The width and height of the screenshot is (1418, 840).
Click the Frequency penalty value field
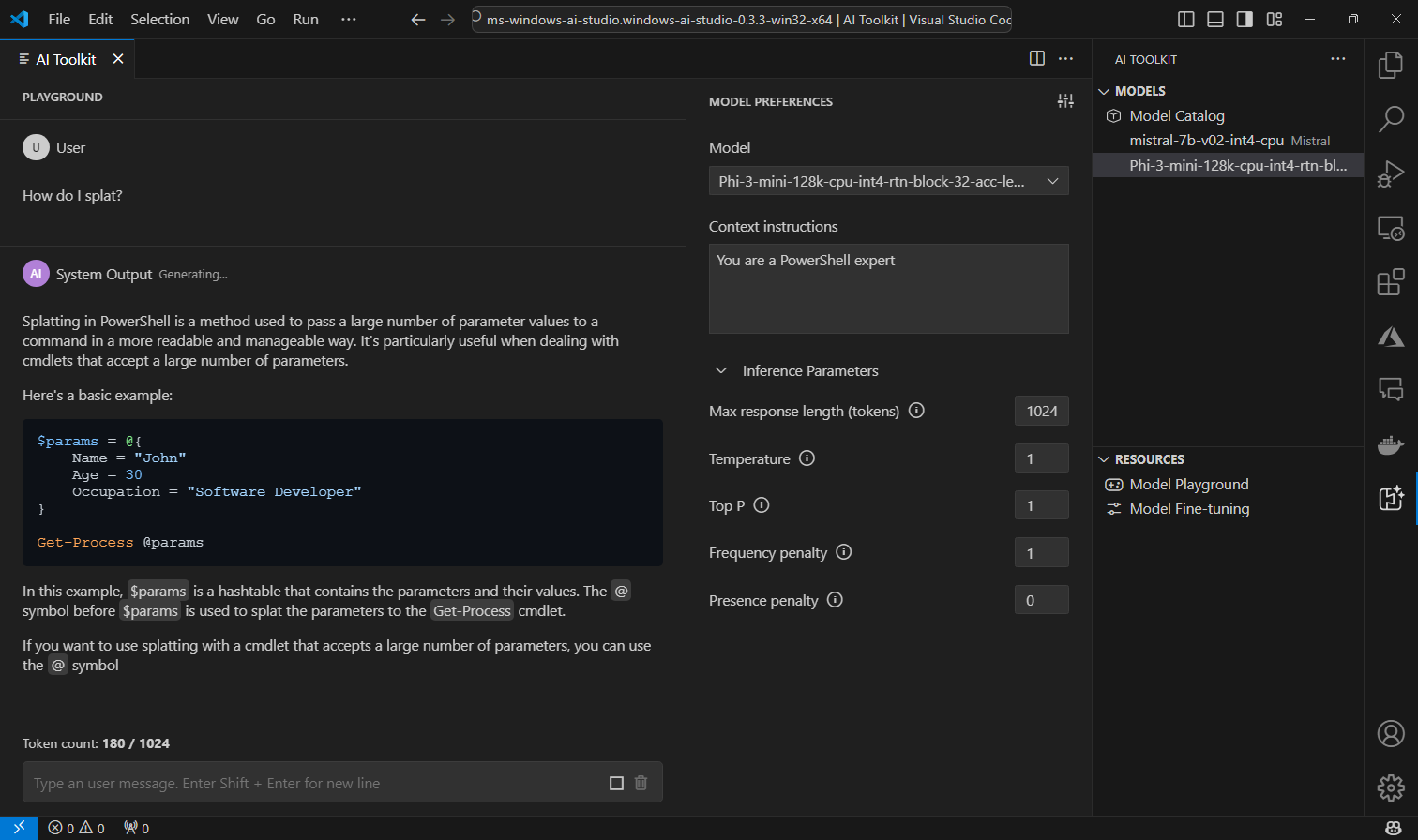(1041, 552)
